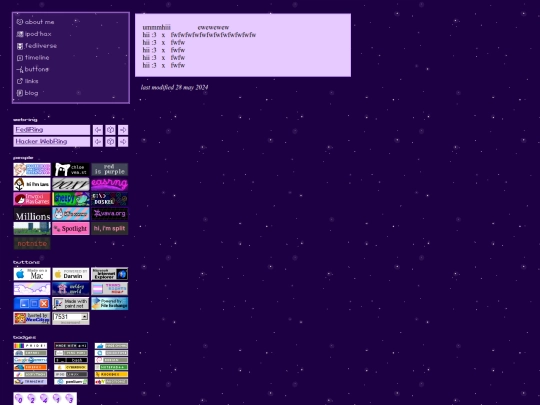Viewport: 540px width, 405px height.
Task: Visit the links page
Action: coord(28,81)
